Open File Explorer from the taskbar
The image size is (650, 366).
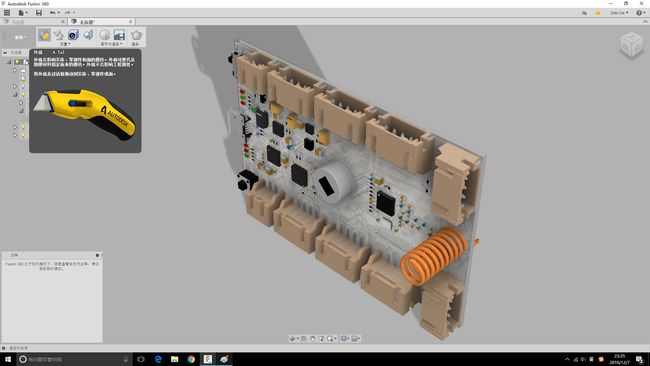175,359
